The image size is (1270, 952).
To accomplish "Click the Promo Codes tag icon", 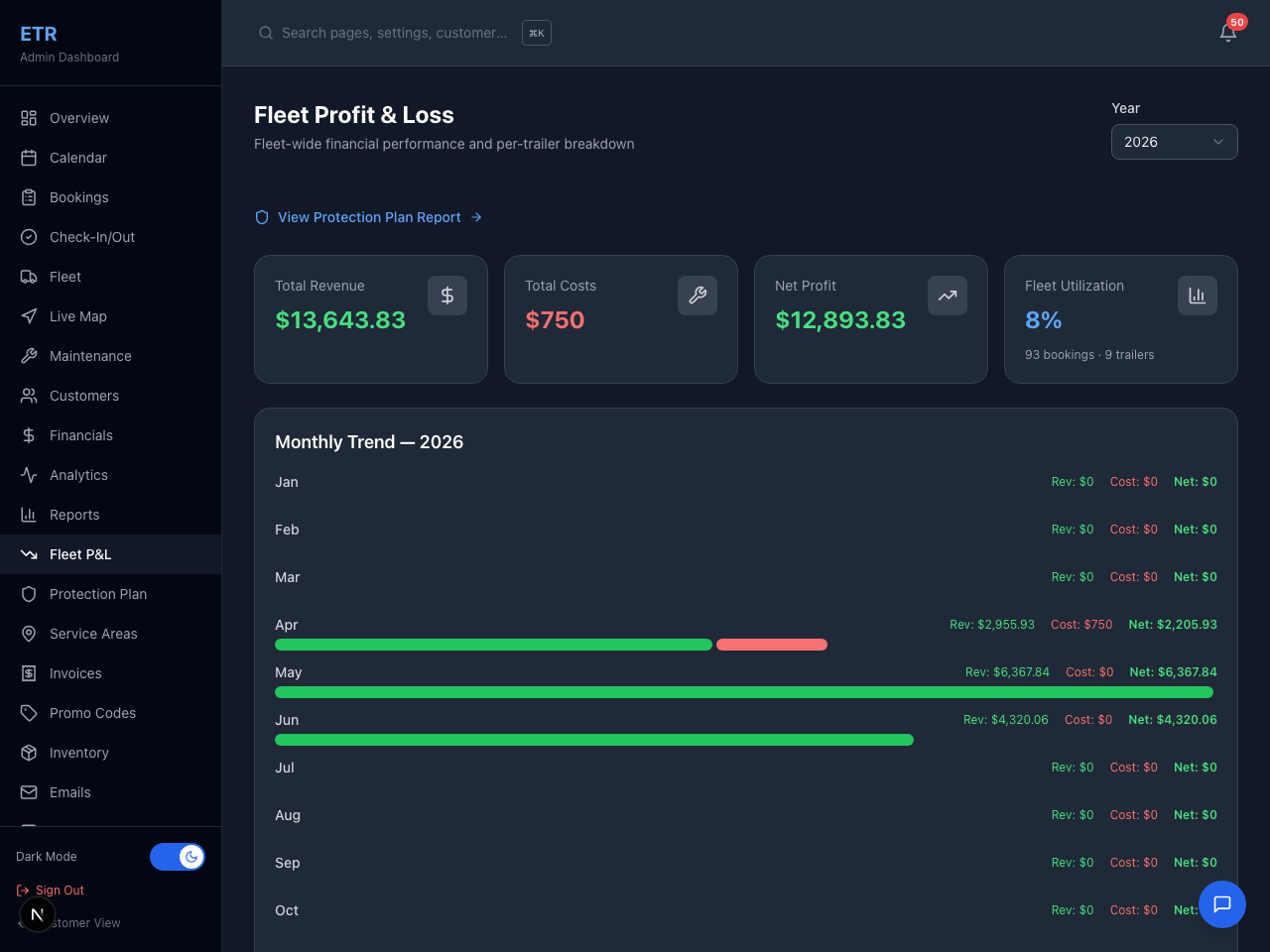I will point(29,713).
